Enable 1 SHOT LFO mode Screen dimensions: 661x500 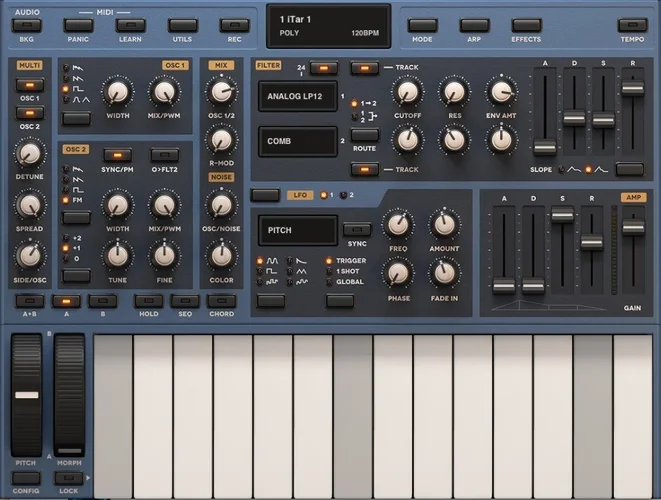(x=347, y=271)
